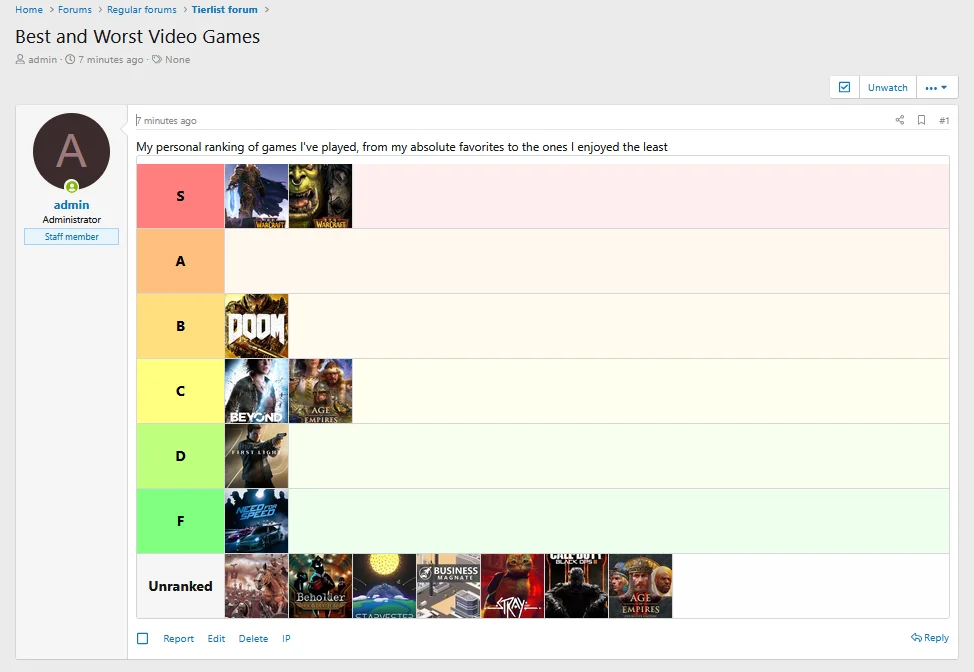Image resolution: width=974 pixels, height=672 pixels.
Task: Click the post timestamp 7 minutes ago
Action: tap(166, 120)
